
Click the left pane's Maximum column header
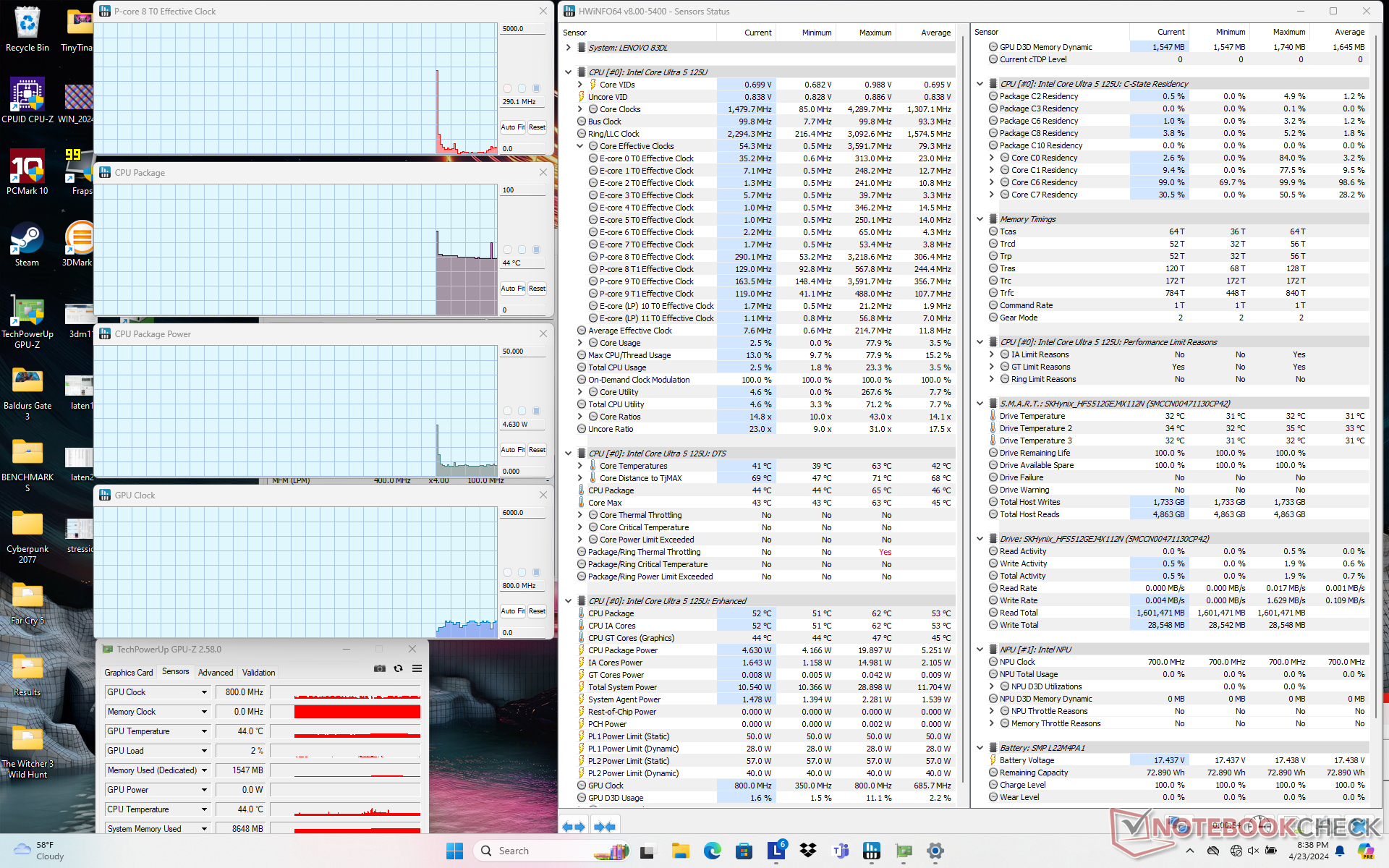pyautogui.click(x=867, y=33)
